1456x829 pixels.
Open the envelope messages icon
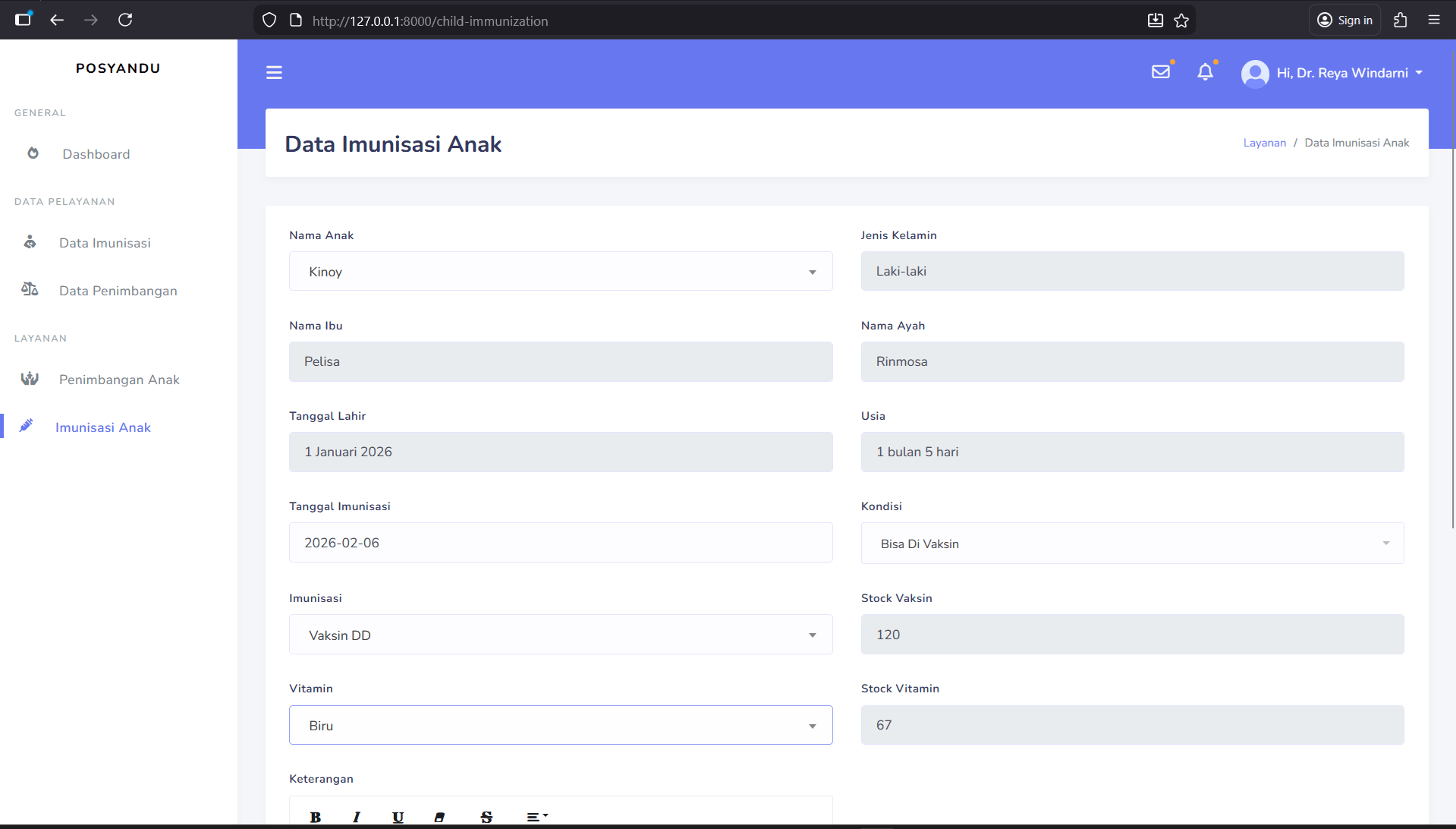pos(1161,72)
